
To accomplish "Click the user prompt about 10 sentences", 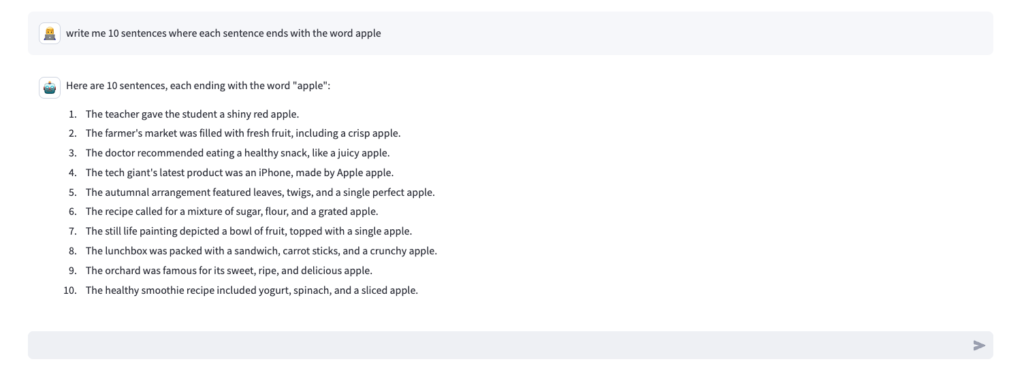I will pos(223,33).
